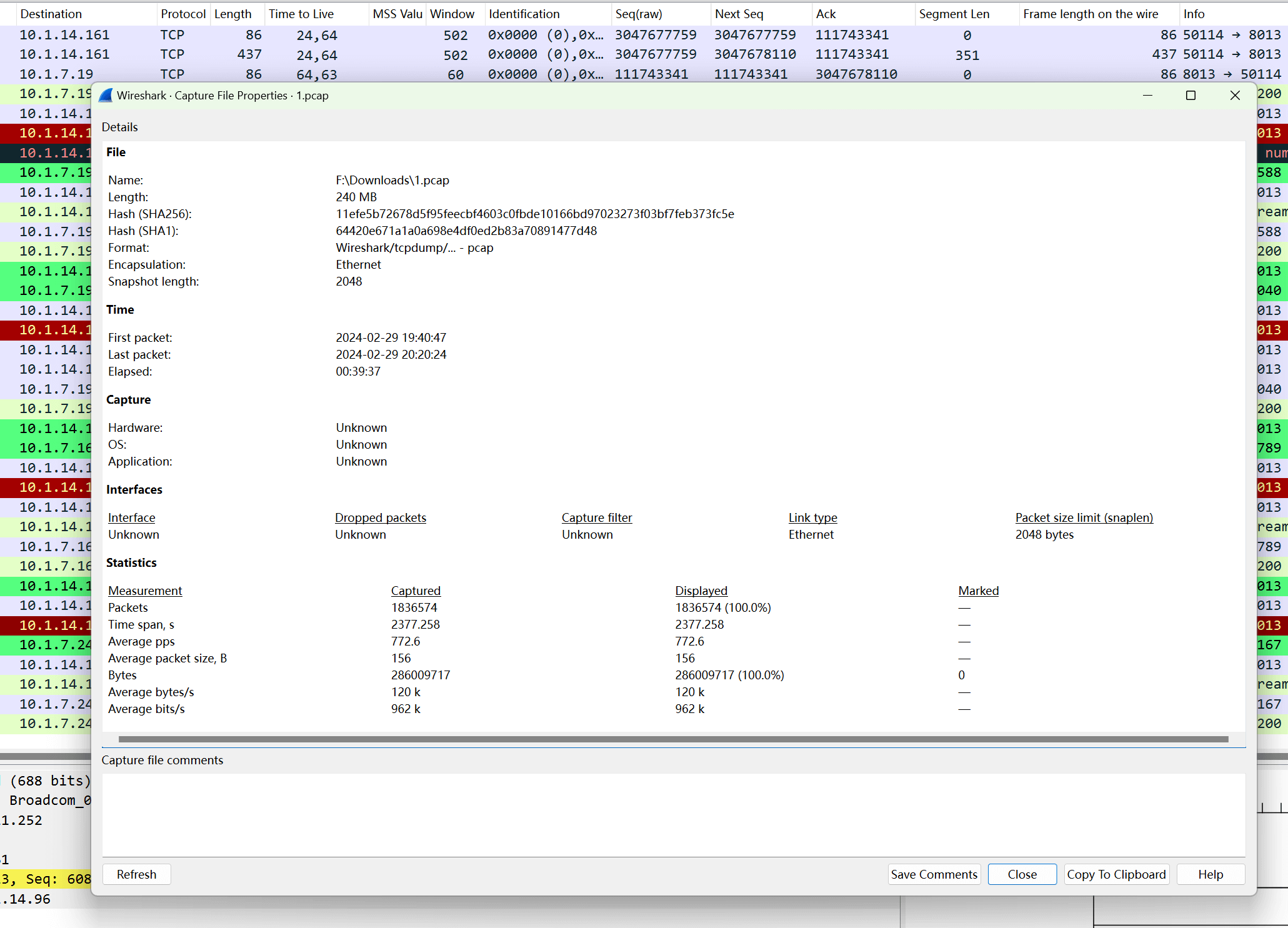The width and height of the screenshot is (1288, 928).
Task: Click the Captured column heading
Action: tap(416, 591)
